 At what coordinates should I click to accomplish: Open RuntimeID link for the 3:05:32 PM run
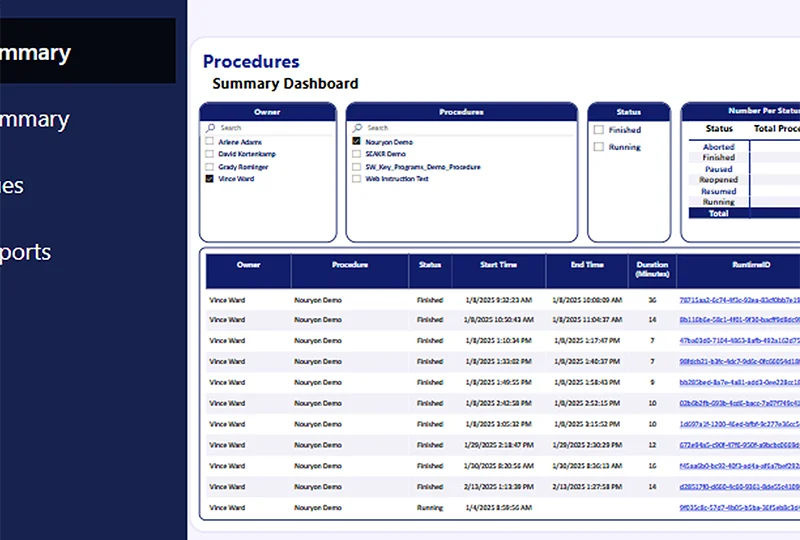[740, 424]
